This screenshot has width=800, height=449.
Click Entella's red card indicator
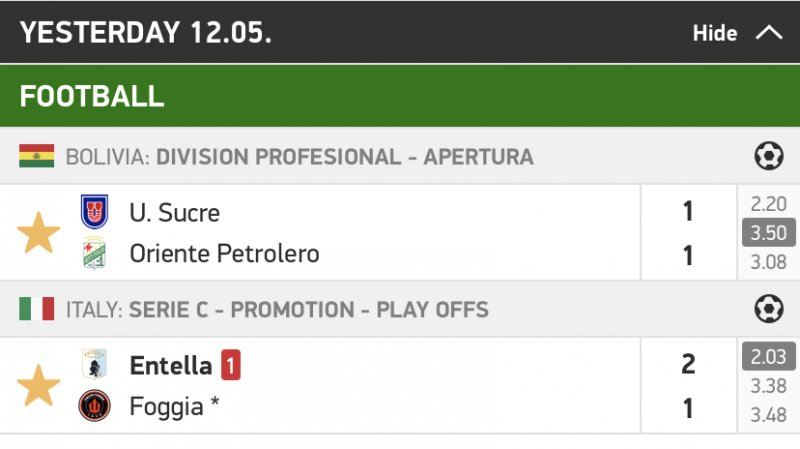click(x=231, y=366)
